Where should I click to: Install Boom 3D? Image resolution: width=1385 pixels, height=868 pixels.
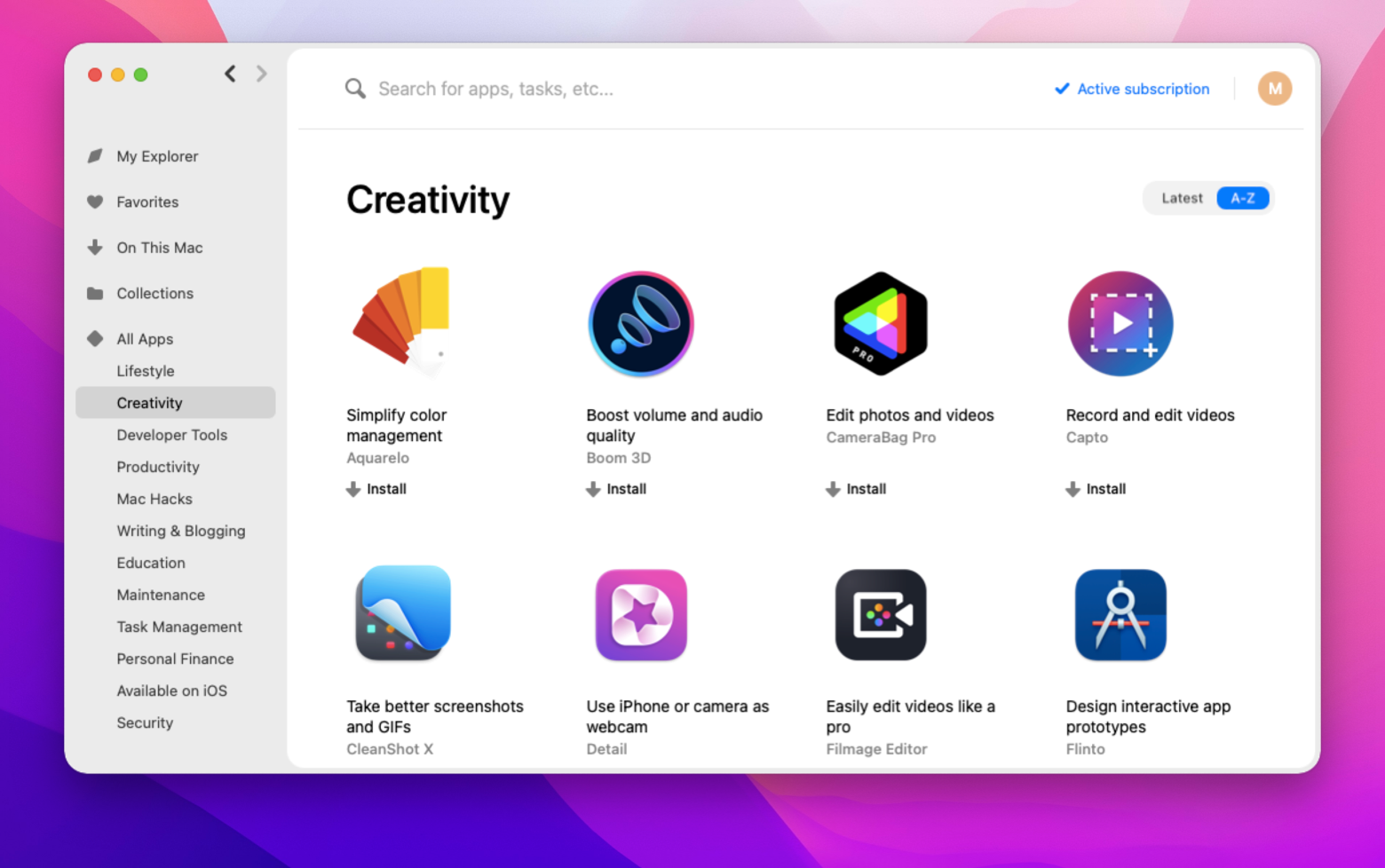[x=616, y=489]
